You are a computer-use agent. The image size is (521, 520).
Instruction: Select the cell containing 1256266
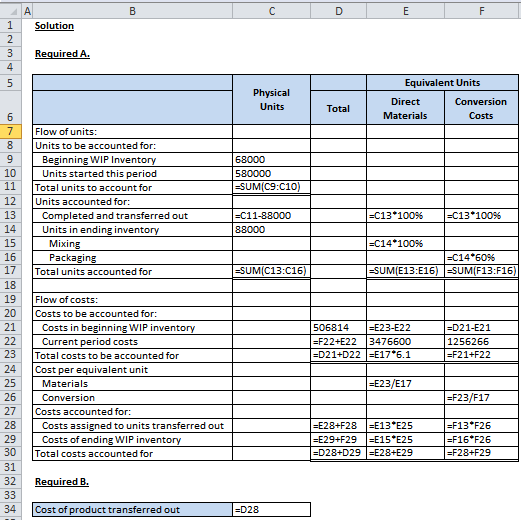[481, 342]
